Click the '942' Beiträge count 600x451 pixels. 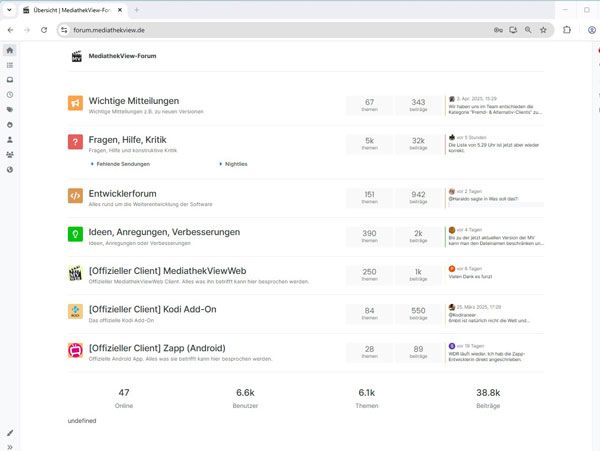418,195
